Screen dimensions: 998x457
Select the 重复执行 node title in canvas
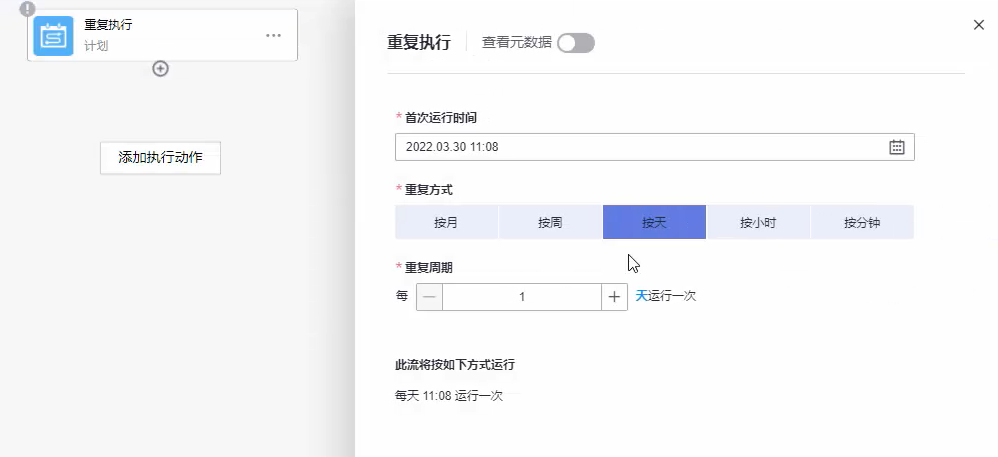pyautogui.click(x=108, y=25)
